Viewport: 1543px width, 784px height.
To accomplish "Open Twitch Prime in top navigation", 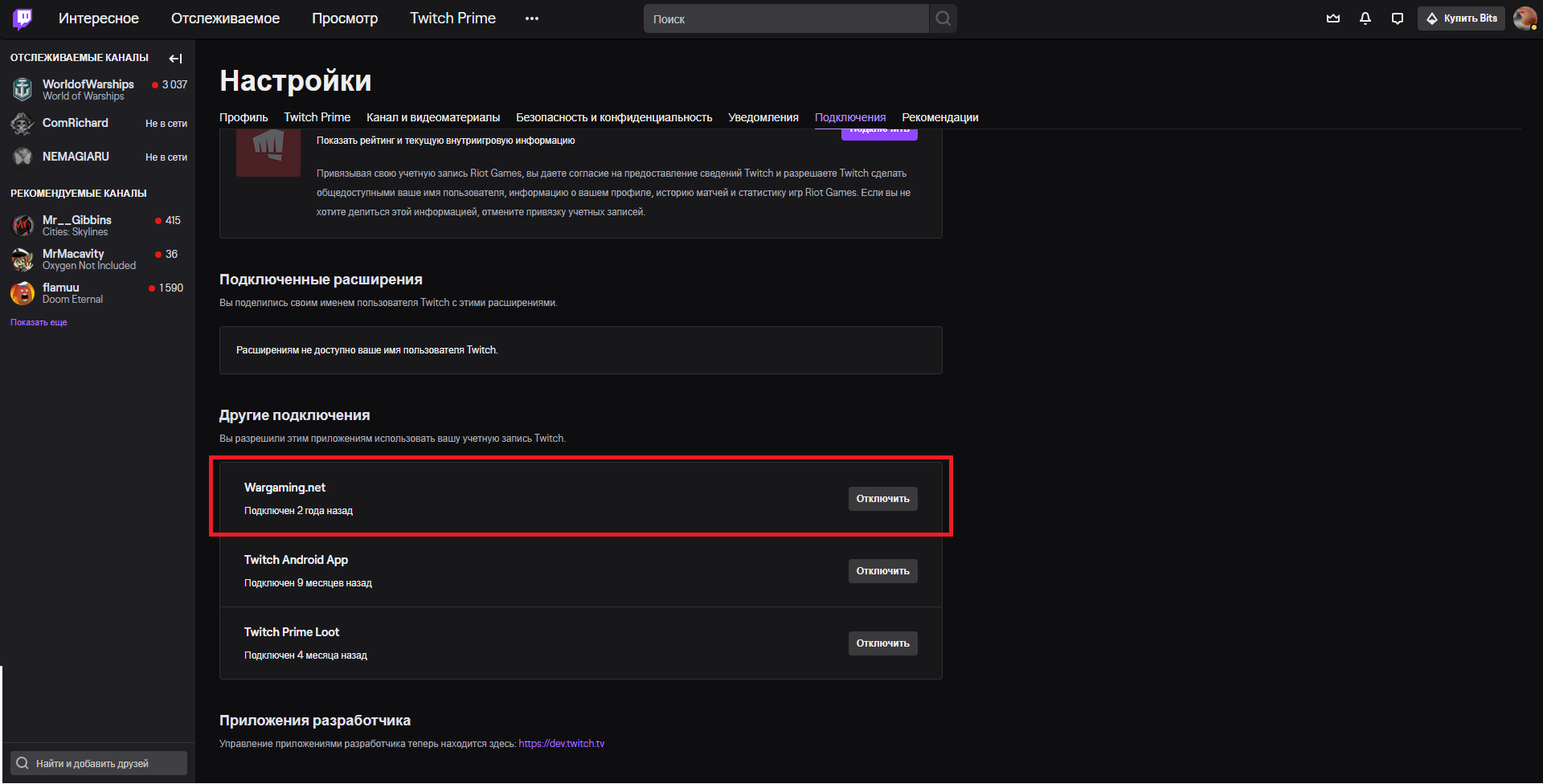I will pyautogui.click(x=452, y=18).
